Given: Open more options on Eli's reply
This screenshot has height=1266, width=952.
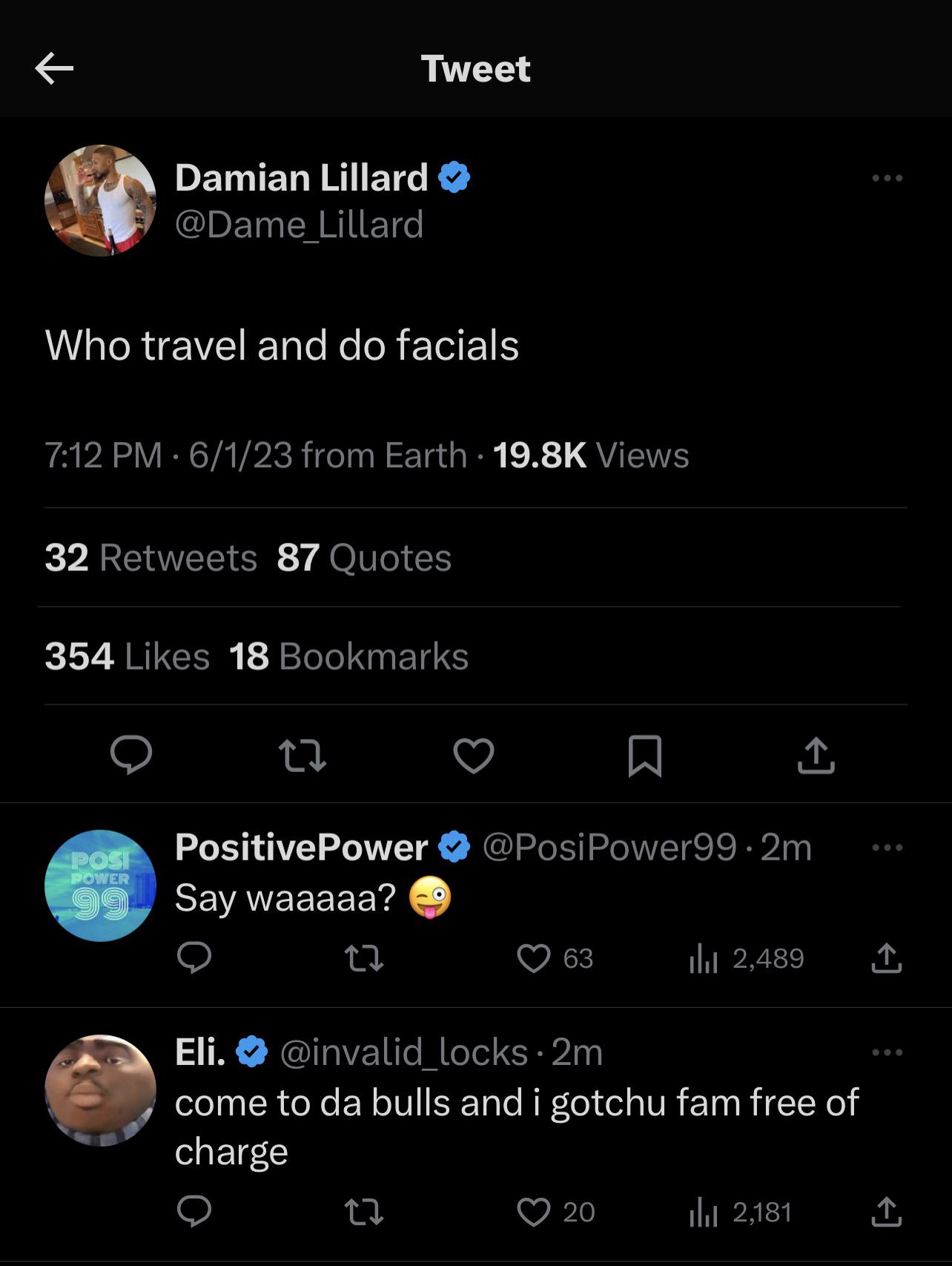Looking at the screenshot, I should [887, 1052].
